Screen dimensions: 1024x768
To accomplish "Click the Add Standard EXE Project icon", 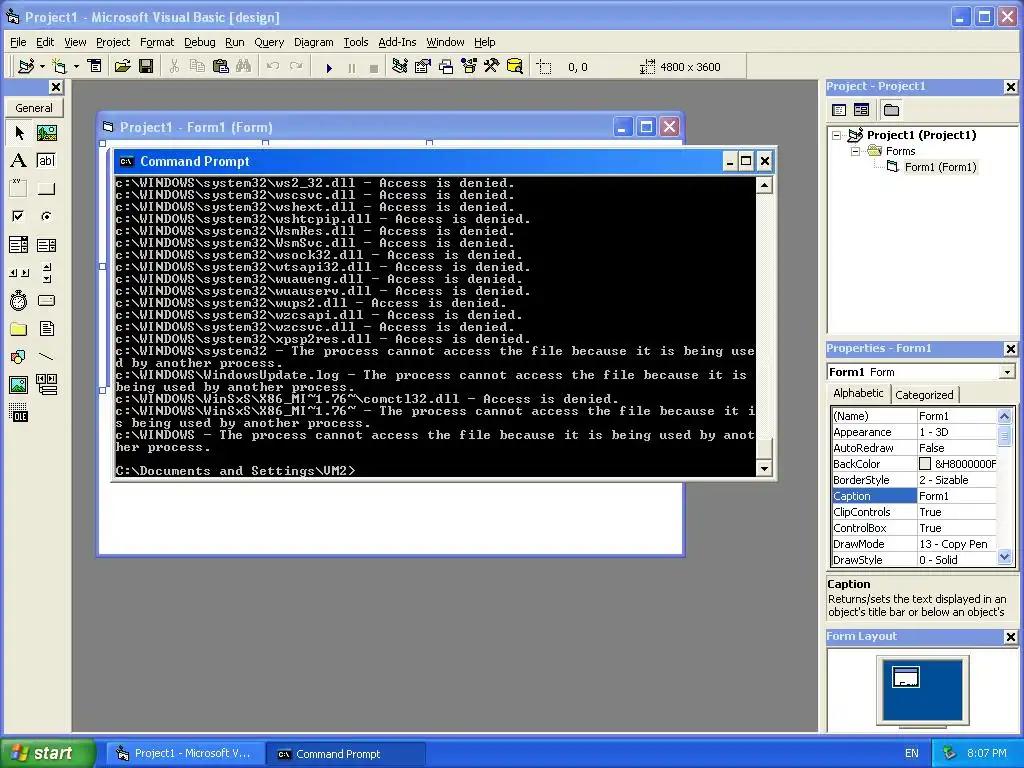I will pyautogui.click(x=26, y=67).
